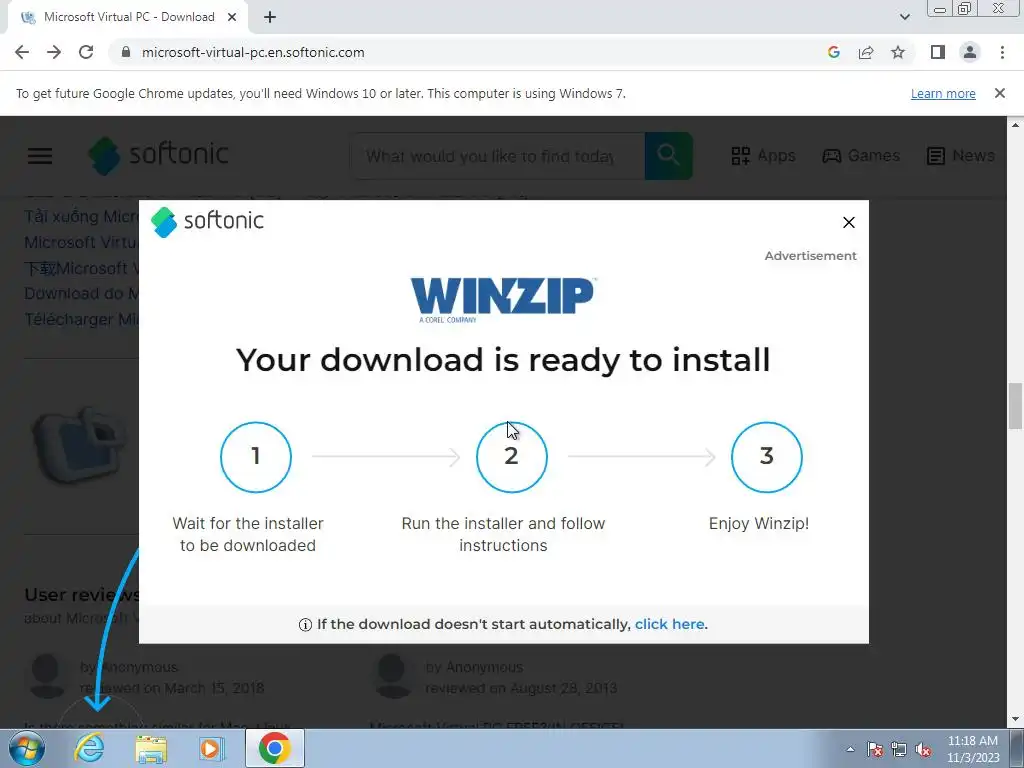
Task: Toggle the Chrome side panel
Action: point(938,52)
